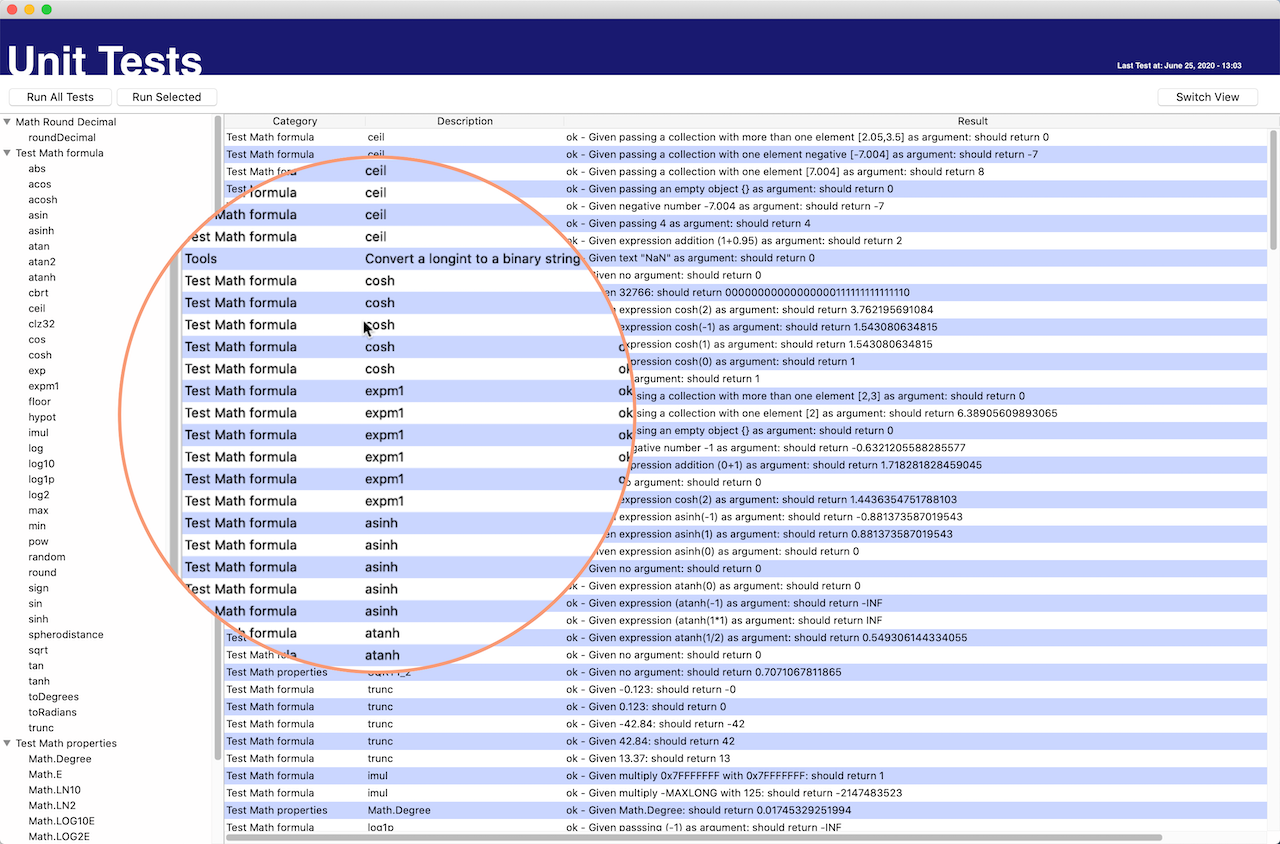Select the expm1 test in sidebar

click(x=44, y=386)
